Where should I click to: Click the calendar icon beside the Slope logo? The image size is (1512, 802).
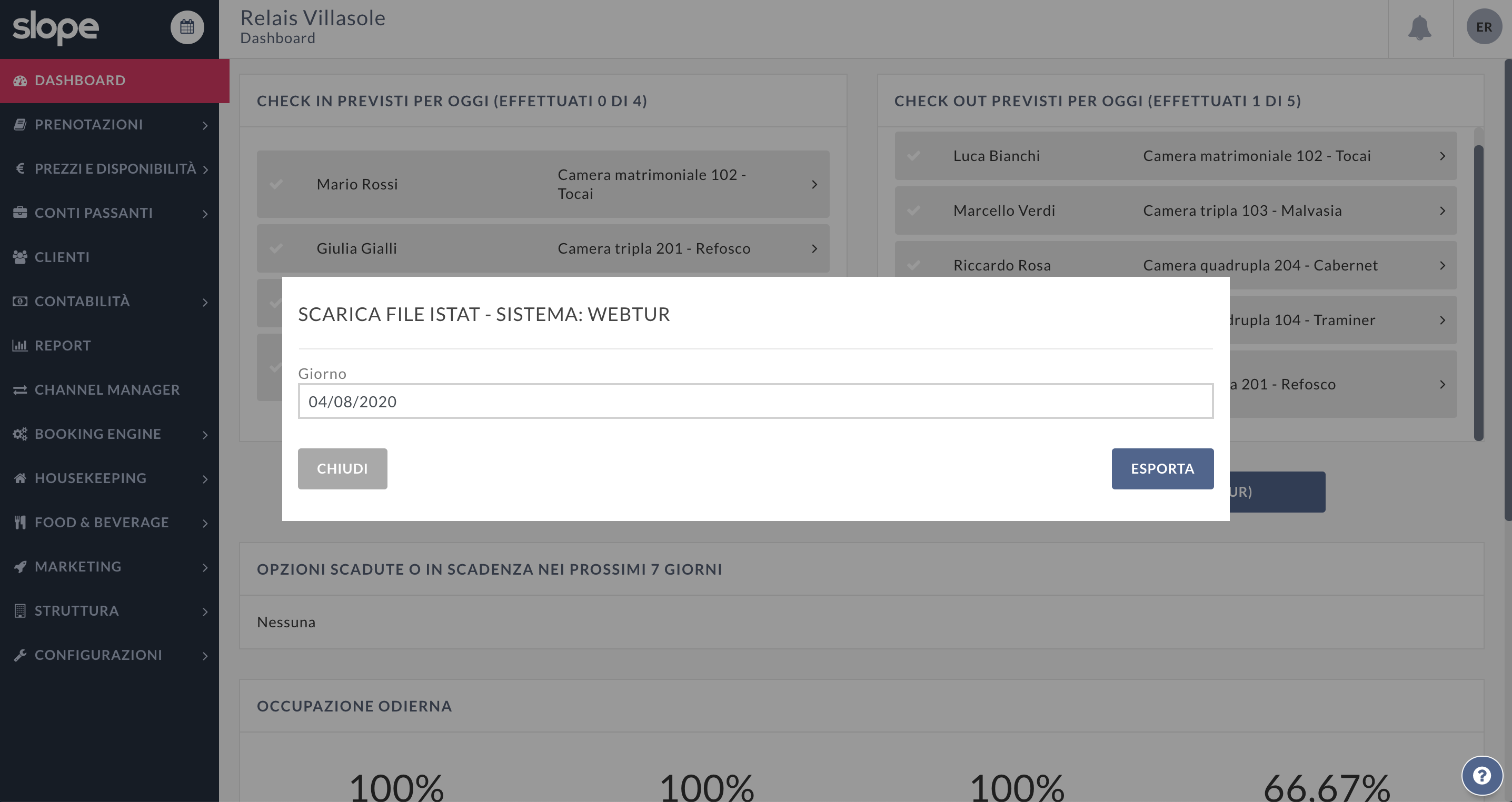(187, 27)
